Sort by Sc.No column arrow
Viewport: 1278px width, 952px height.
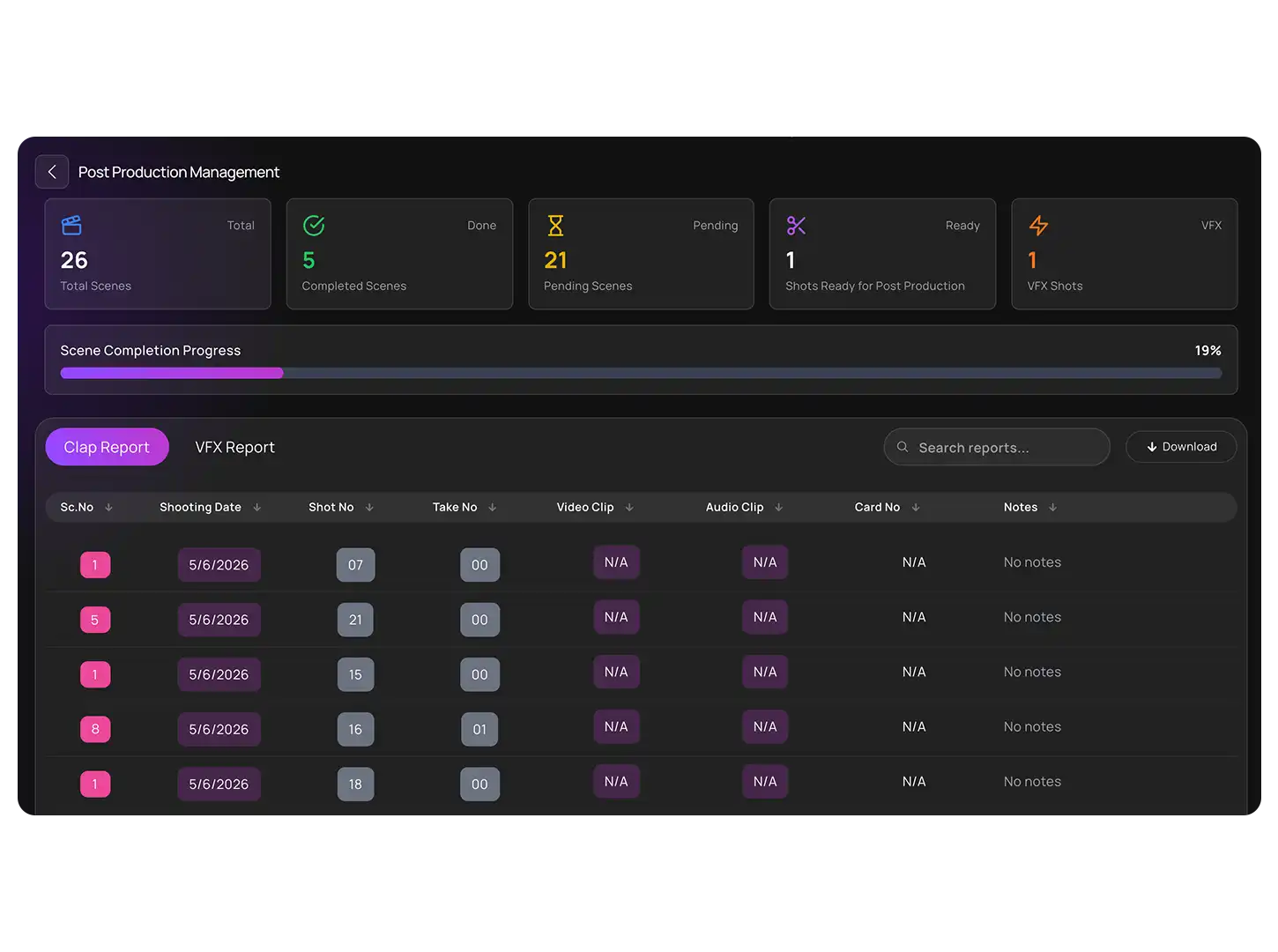(x=108, y=507)
